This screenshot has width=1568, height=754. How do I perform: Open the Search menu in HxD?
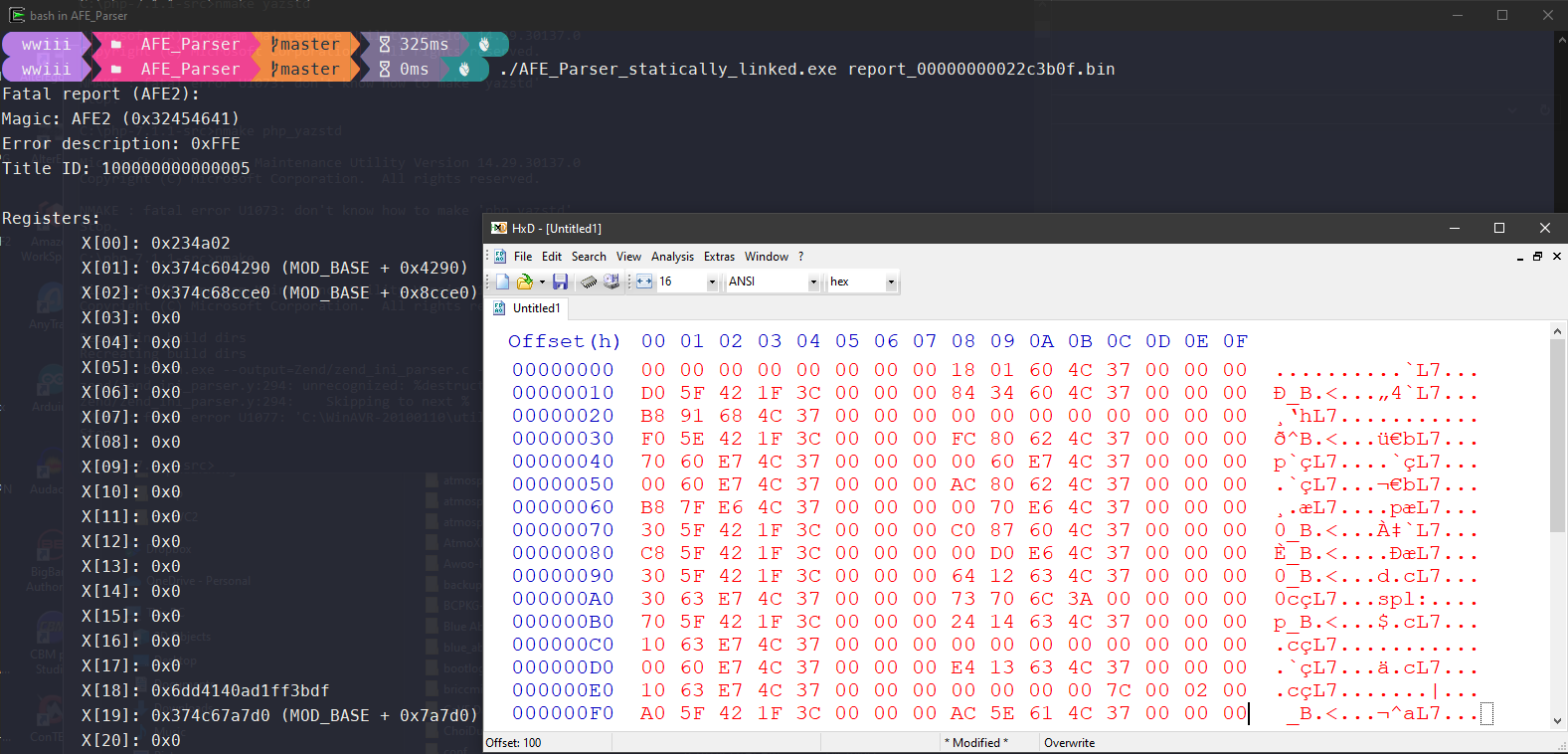point(589,257)
